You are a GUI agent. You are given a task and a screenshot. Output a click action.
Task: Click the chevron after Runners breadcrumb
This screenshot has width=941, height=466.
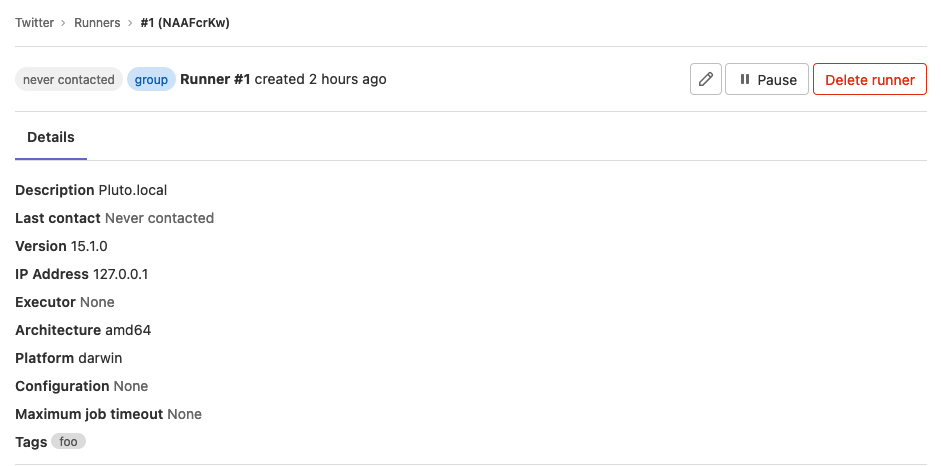(130, 22)
